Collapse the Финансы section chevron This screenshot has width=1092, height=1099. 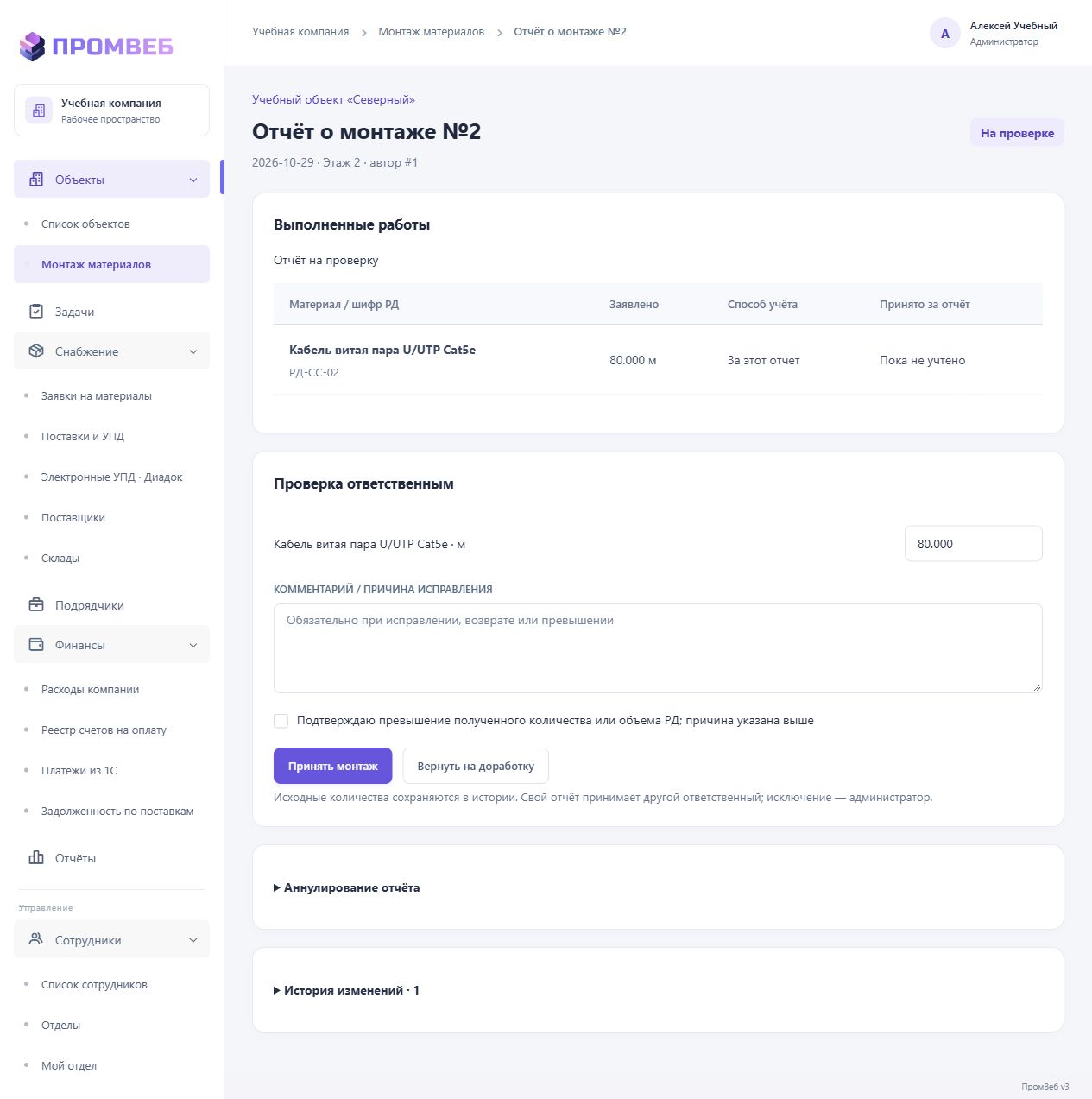tap(193, 645)
